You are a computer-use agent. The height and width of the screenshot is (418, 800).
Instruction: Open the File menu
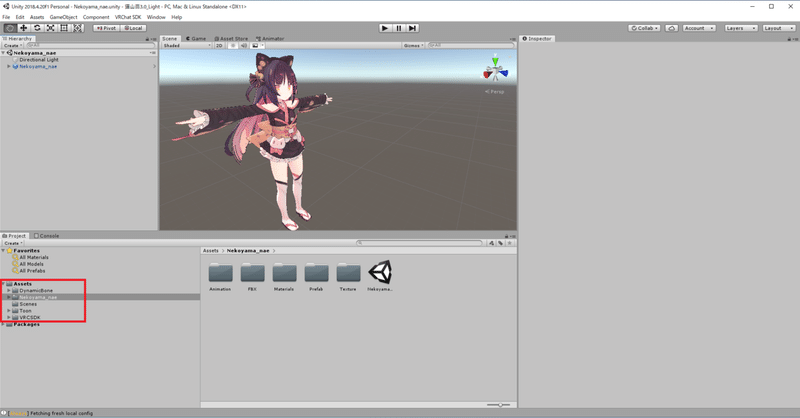click(6, 17)
